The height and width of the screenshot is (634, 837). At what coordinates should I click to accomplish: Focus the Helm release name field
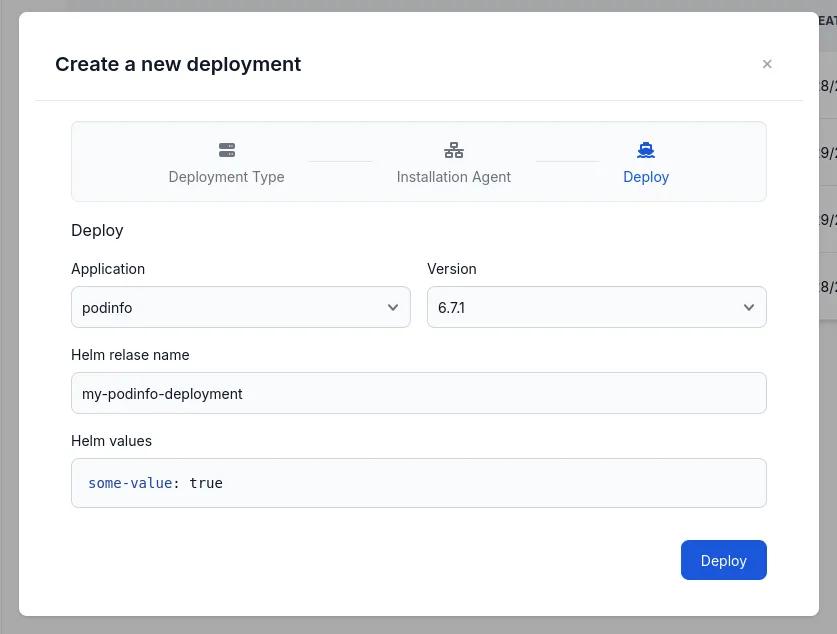pyautogui.click(x=419, y=393)
